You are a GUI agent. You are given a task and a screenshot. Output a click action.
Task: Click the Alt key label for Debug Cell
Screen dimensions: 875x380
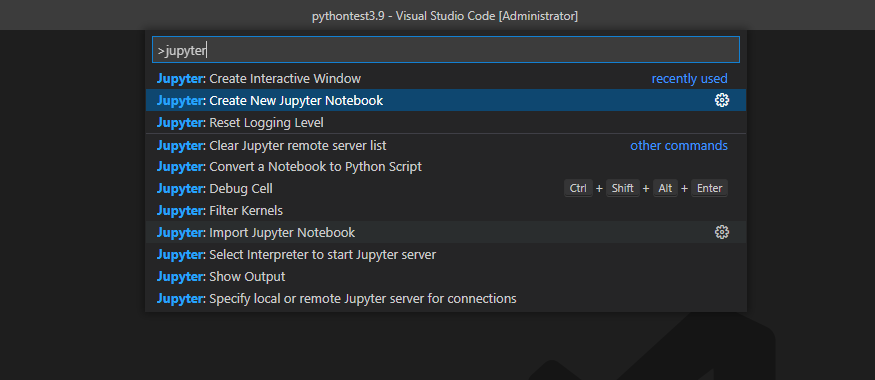tap(665, 189)
